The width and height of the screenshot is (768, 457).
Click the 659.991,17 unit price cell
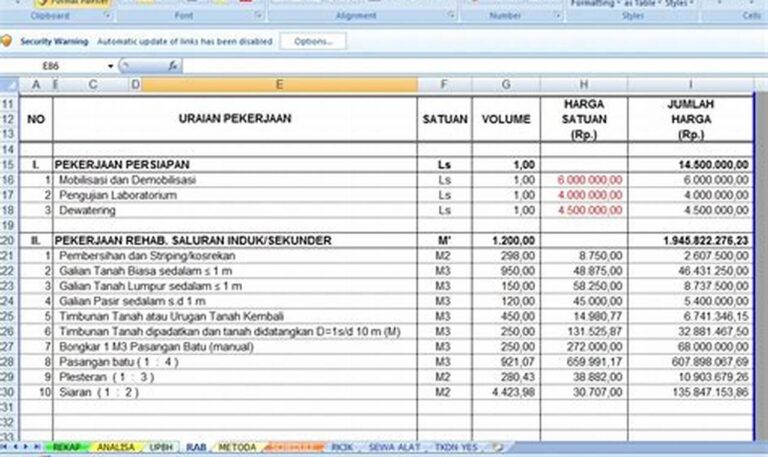[584, 362]
